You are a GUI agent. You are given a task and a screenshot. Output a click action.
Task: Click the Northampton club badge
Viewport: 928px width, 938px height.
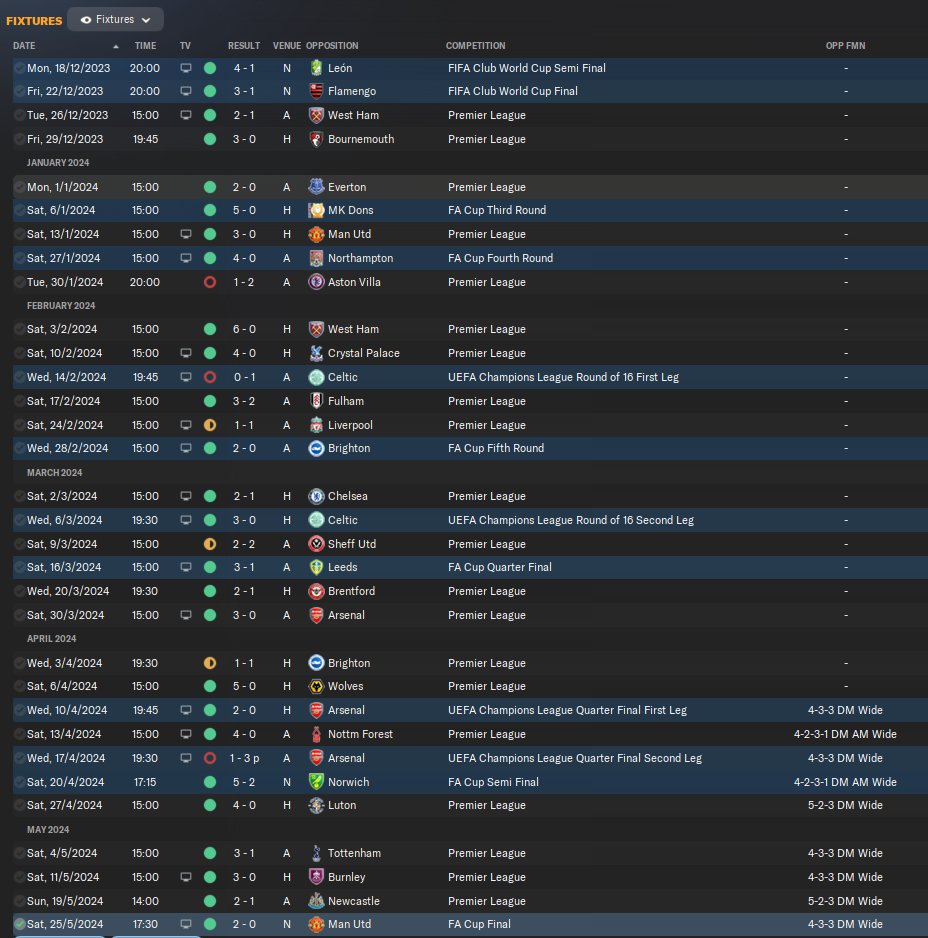tap(316, 258)
